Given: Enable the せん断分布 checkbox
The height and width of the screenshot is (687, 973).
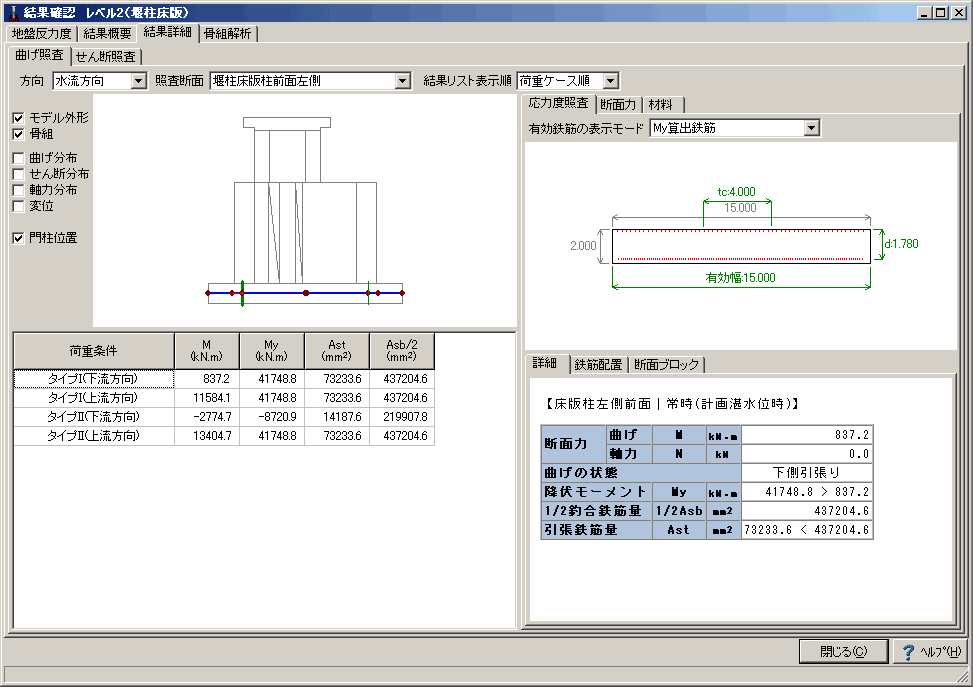Looking at the screenshot, I should pyautogui.click(x=19, y=174).
